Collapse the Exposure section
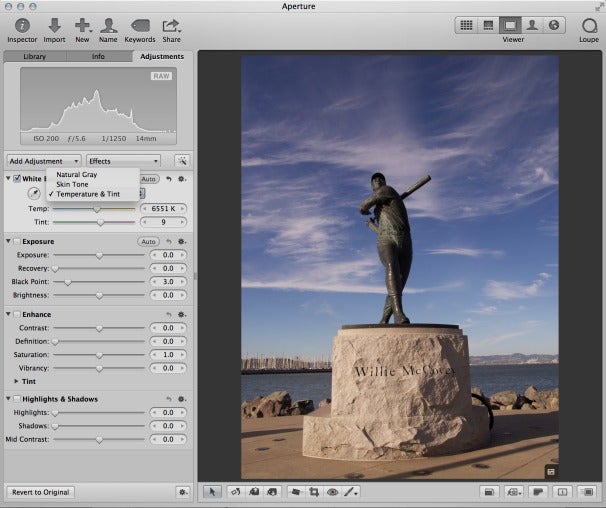 click(x=8, y=241)
